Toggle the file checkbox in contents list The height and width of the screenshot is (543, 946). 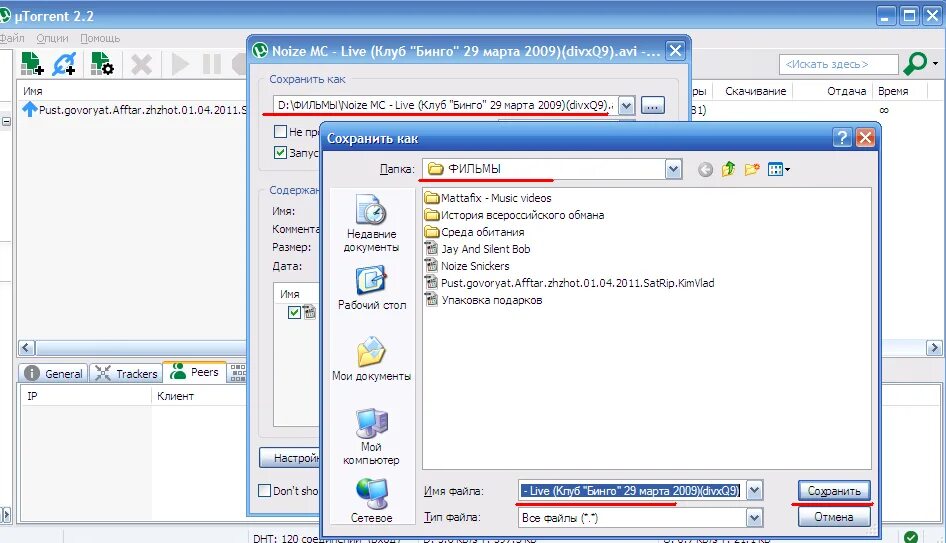pyautogui.click(x=294, y=312)
